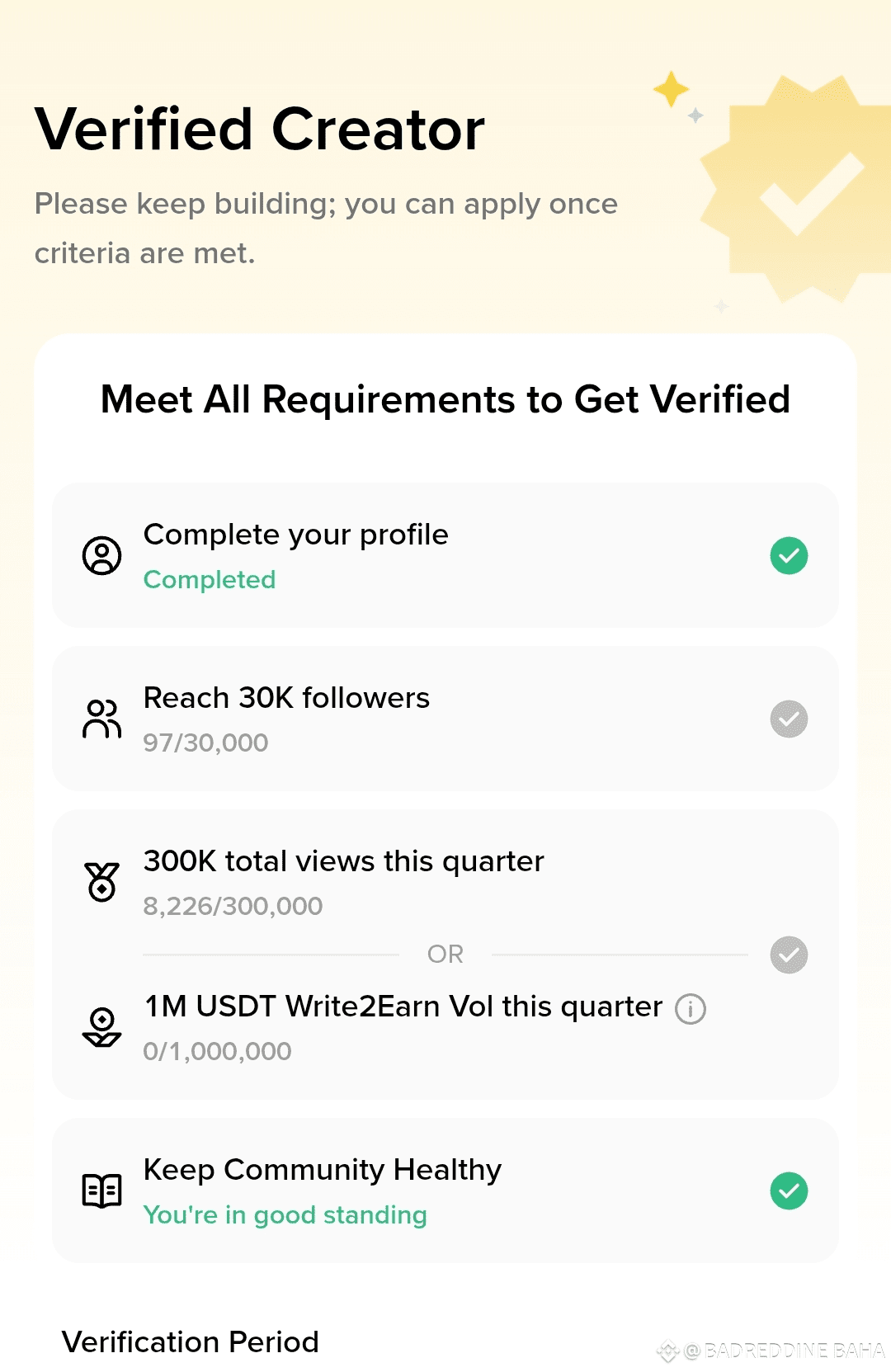The image size is (891, 1372).
Task: Click the followers people icon
Action: point(101,719)
